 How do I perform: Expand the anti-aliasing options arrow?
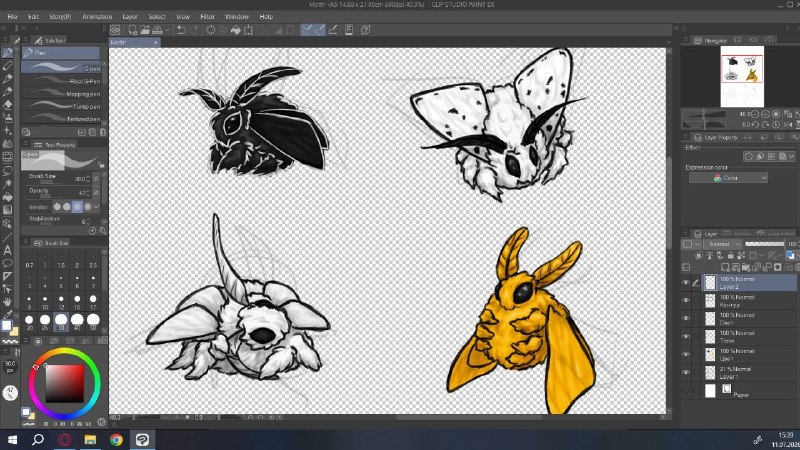(x=97, y=207)
